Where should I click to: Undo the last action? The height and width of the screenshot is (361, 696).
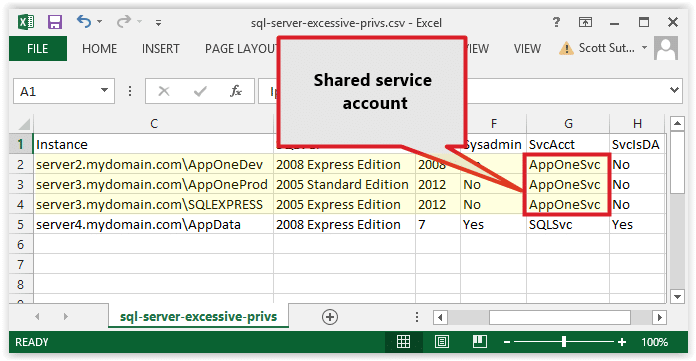tap(83, 21)
